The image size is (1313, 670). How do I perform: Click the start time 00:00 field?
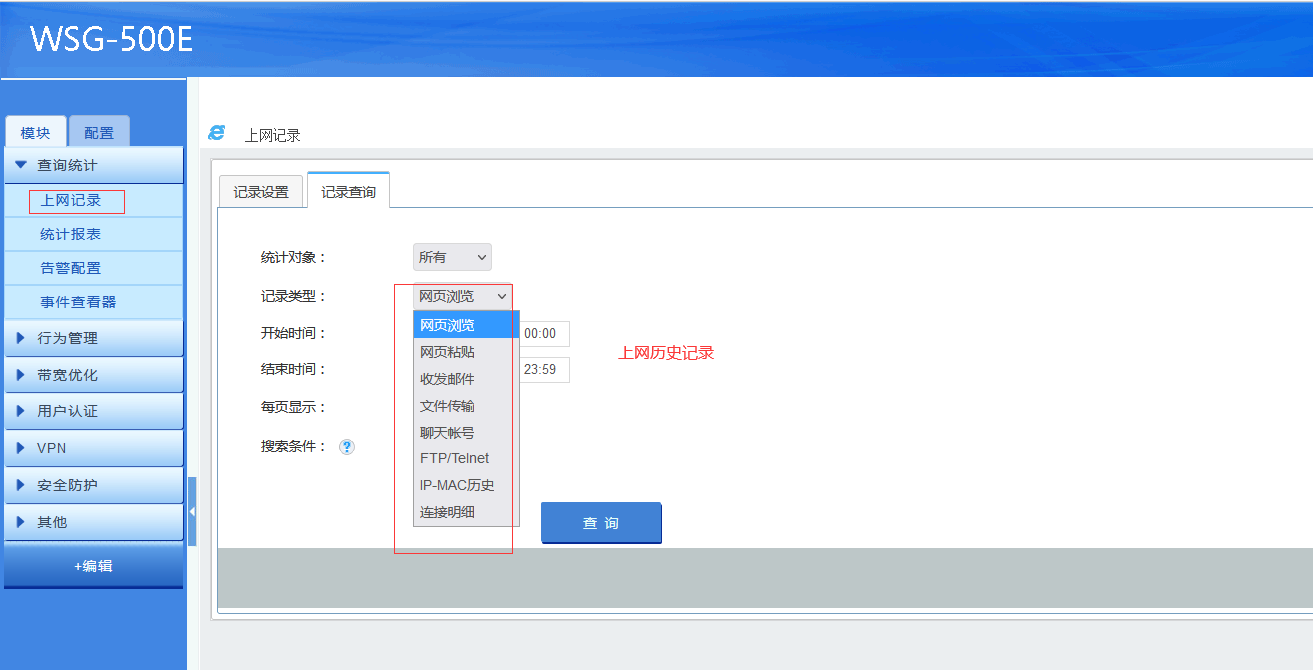[545, 333]
